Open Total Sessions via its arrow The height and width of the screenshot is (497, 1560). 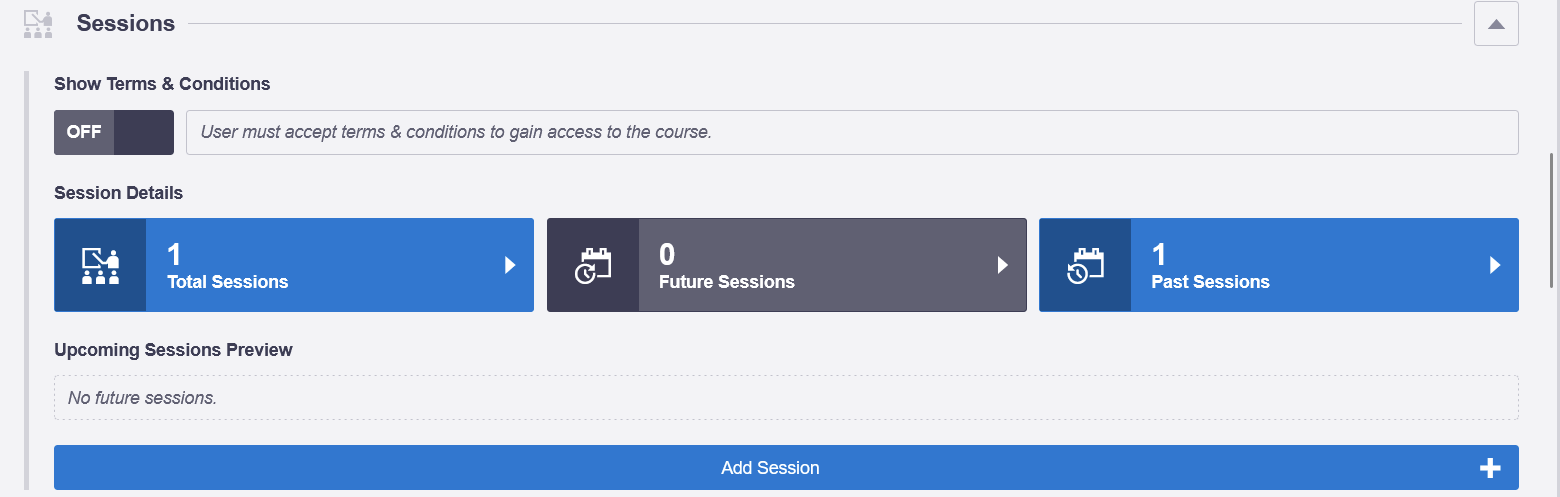[x=510, y=265]
